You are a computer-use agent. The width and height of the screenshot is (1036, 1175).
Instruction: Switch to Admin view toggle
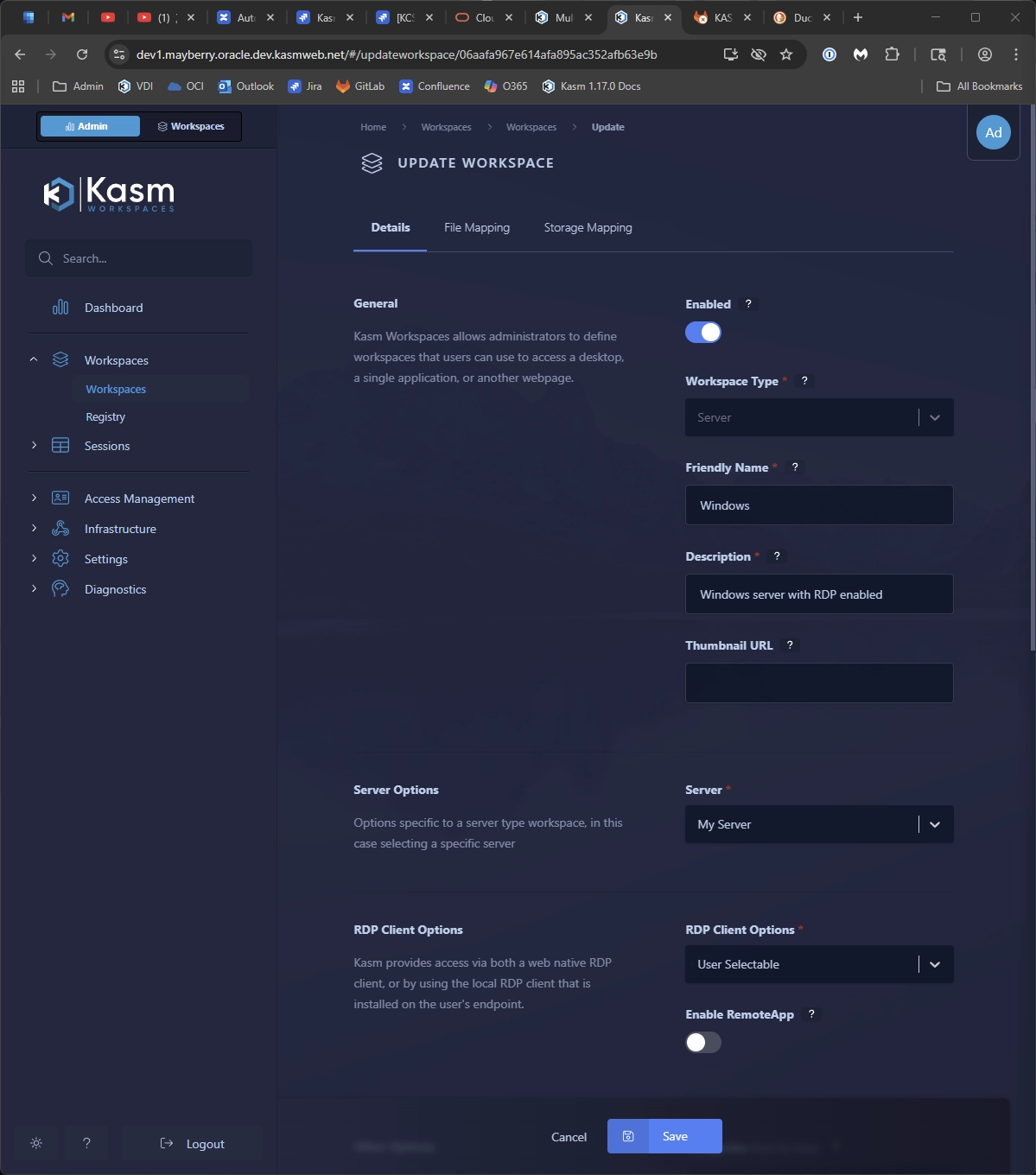pyautogui.click(x=90, y=126)
